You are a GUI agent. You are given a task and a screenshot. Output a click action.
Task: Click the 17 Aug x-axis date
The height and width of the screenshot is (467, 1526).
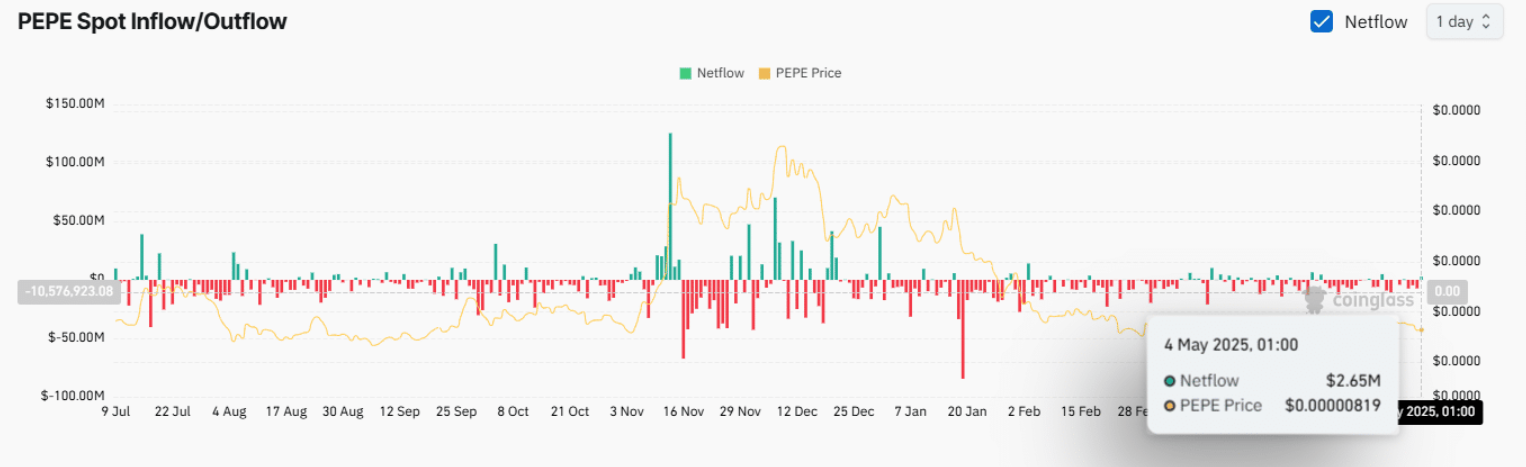coord(286,411)
